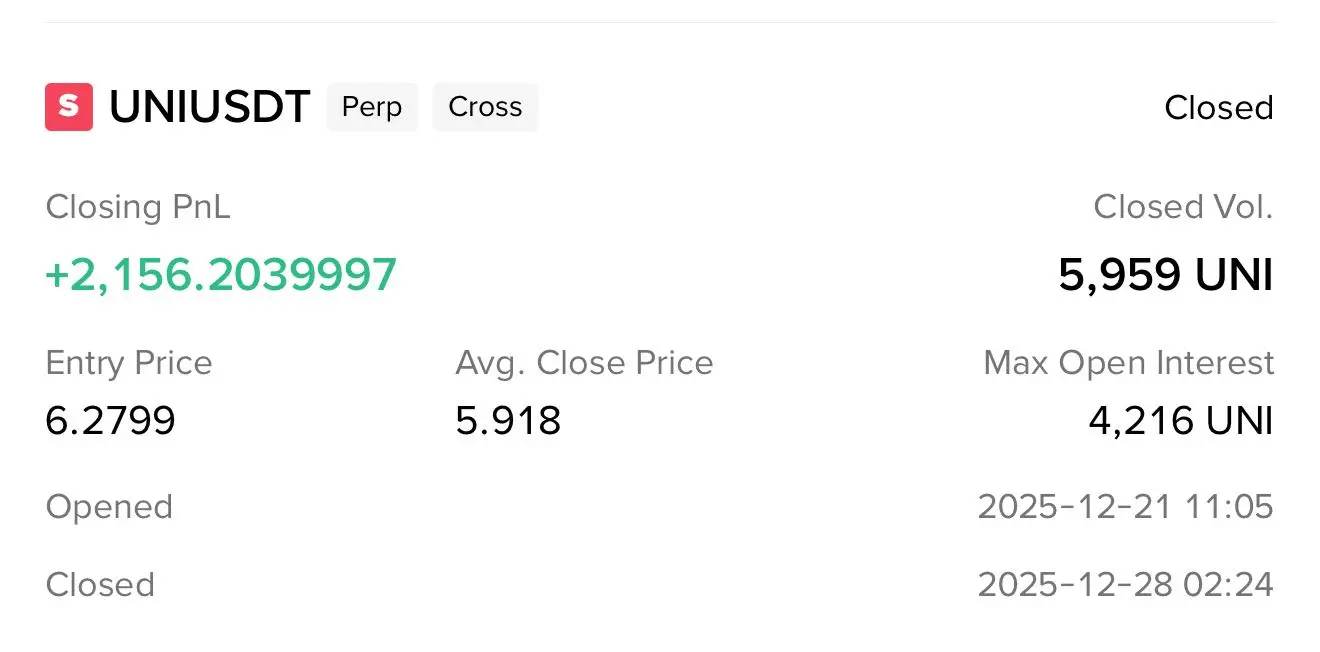Image resolution: width=1320 pixels, height=652 pixels.
Task: Click the Closed row label at bottom
Action: tap(100, 585)
